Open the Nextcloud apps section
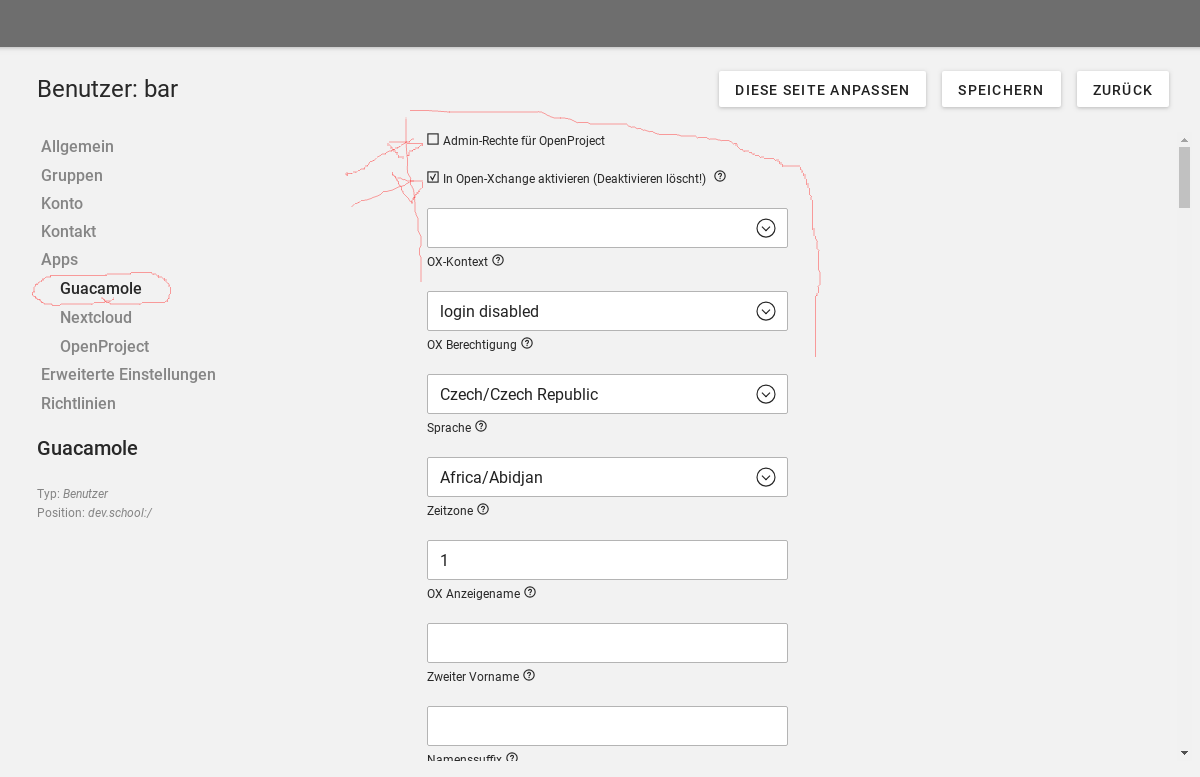This screenshot has width=1200, height=777. pyautogui.click(x=96, y=317)
